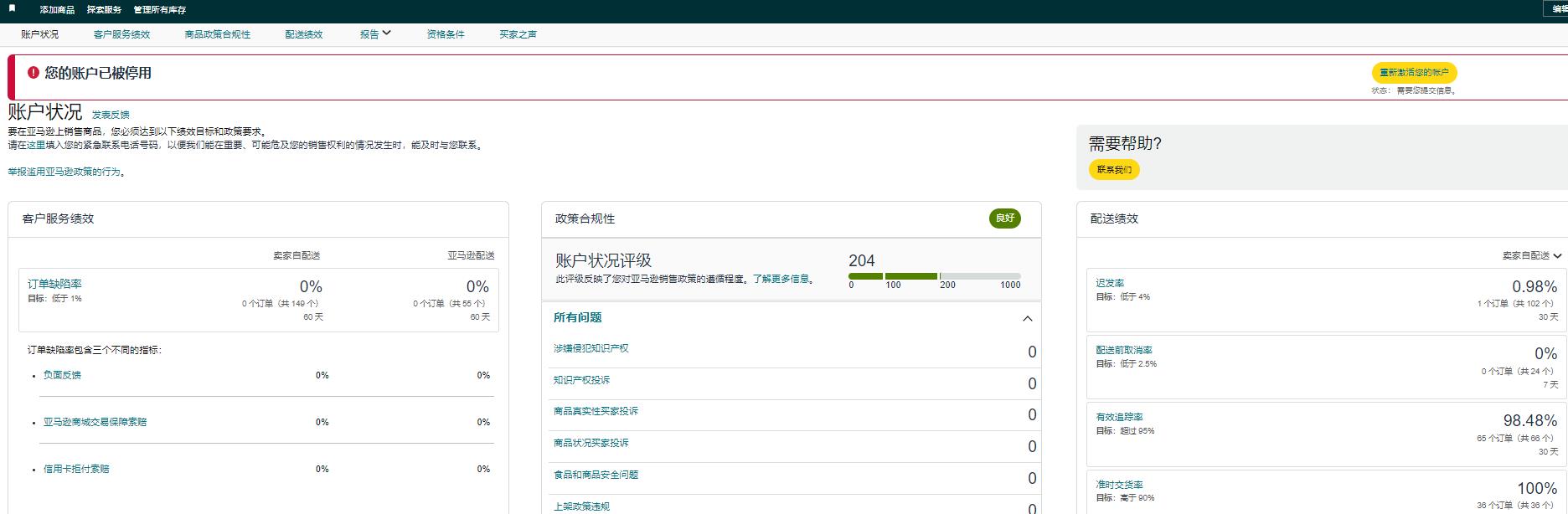Open 管理所有库存 in the top bar

160,10
